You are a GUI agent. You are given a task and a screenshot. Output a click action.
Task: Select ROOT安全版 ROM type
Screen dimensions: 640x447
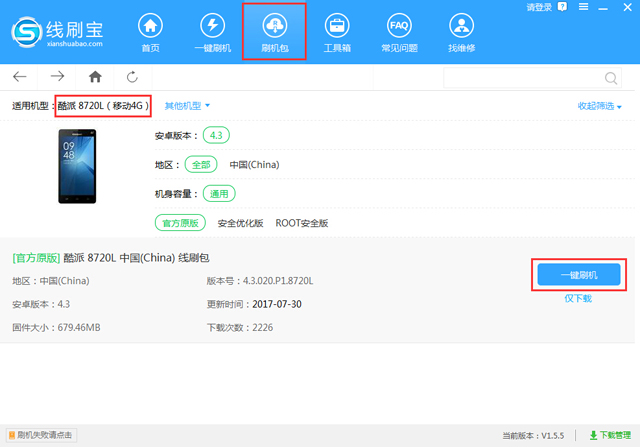tap(302, 223)
